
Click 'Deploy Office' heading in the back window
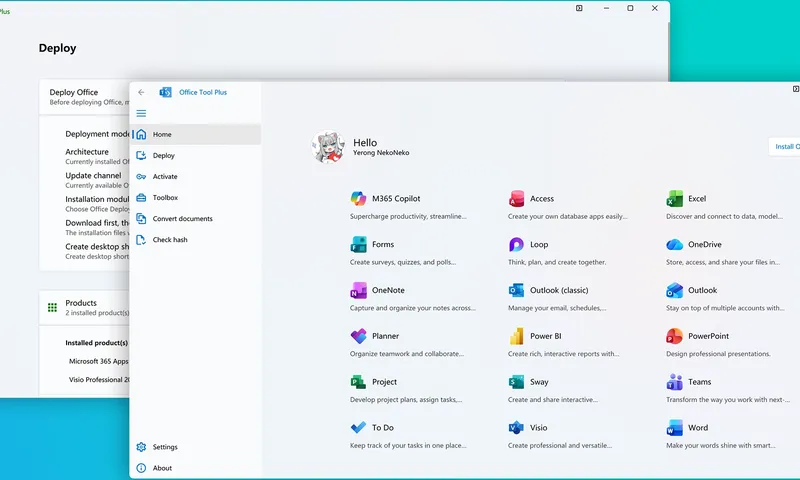point(73,92)
